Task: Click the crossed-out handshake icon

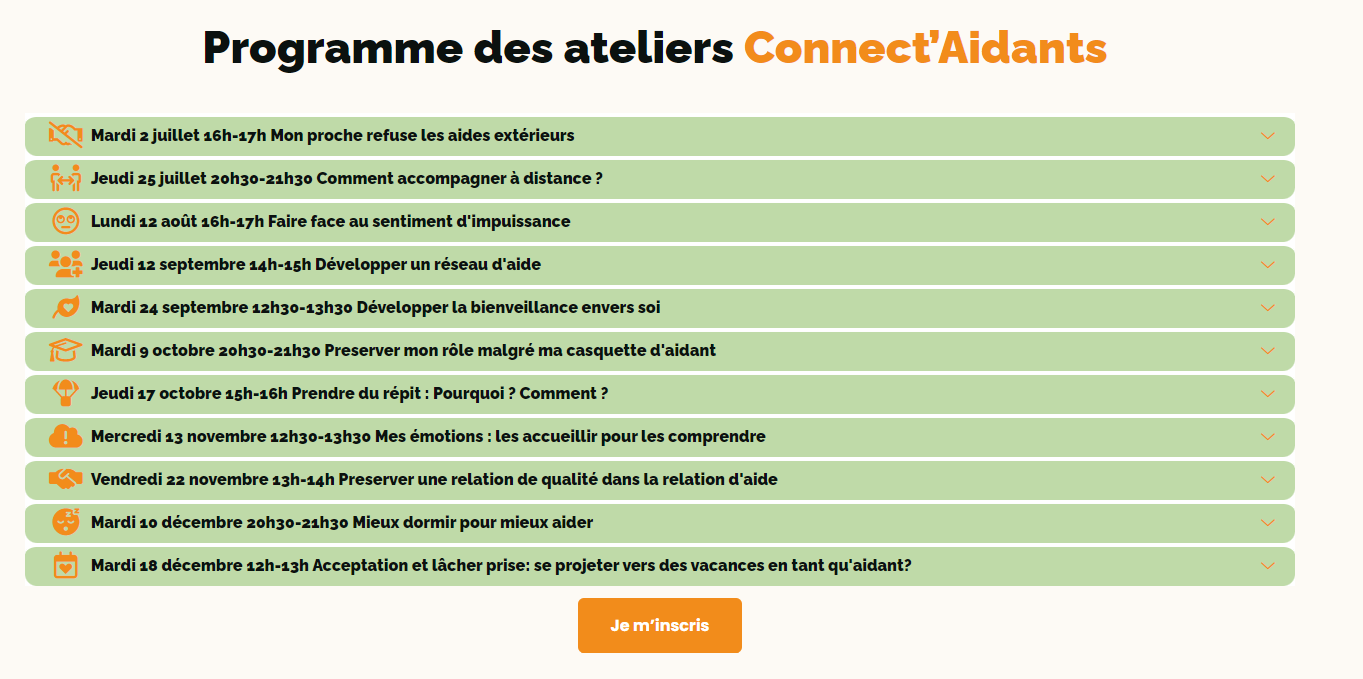Action: (x=66, y=135)
